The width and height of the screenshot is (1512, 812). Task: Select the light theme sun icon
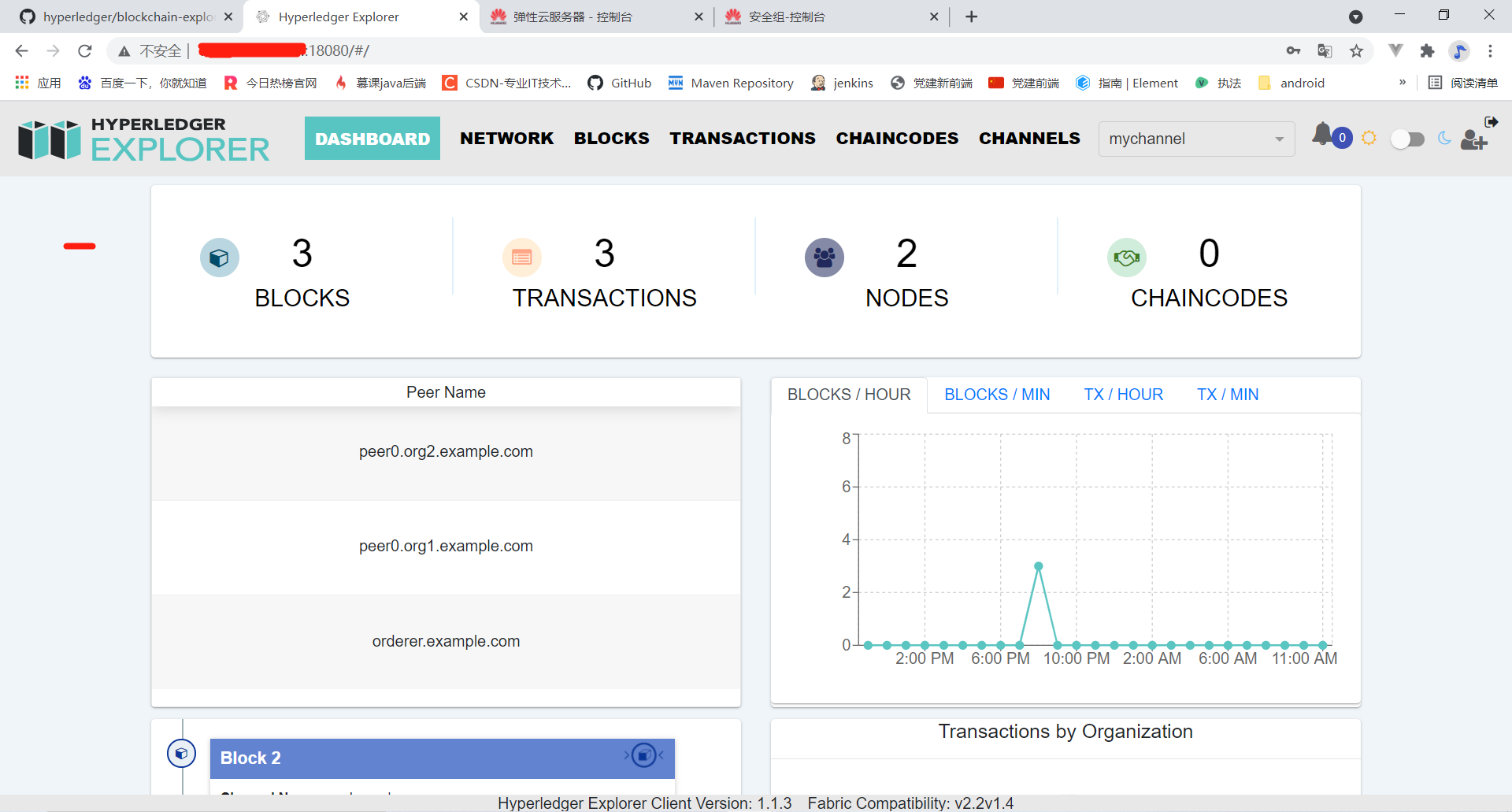click(1369, 137)
